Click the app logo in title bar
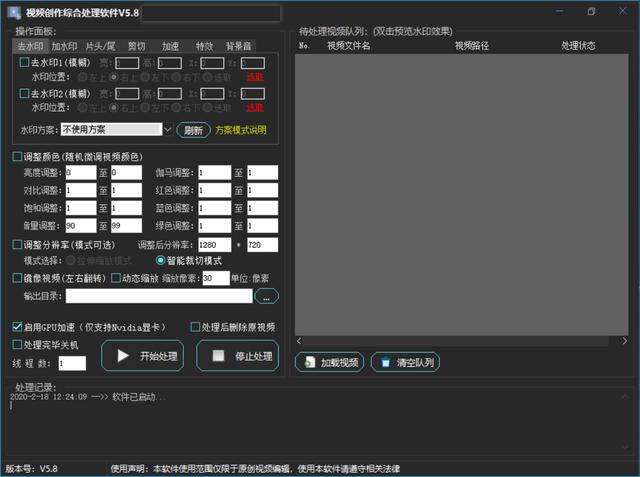 [14, 13]
